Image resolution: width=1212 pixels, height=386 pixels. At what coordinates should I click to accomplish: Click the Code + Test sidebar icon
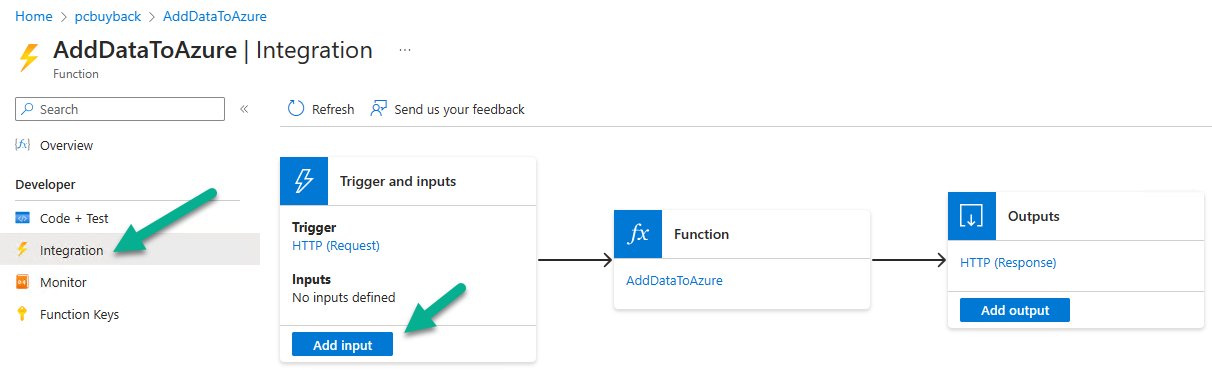(x=23, y=218)
